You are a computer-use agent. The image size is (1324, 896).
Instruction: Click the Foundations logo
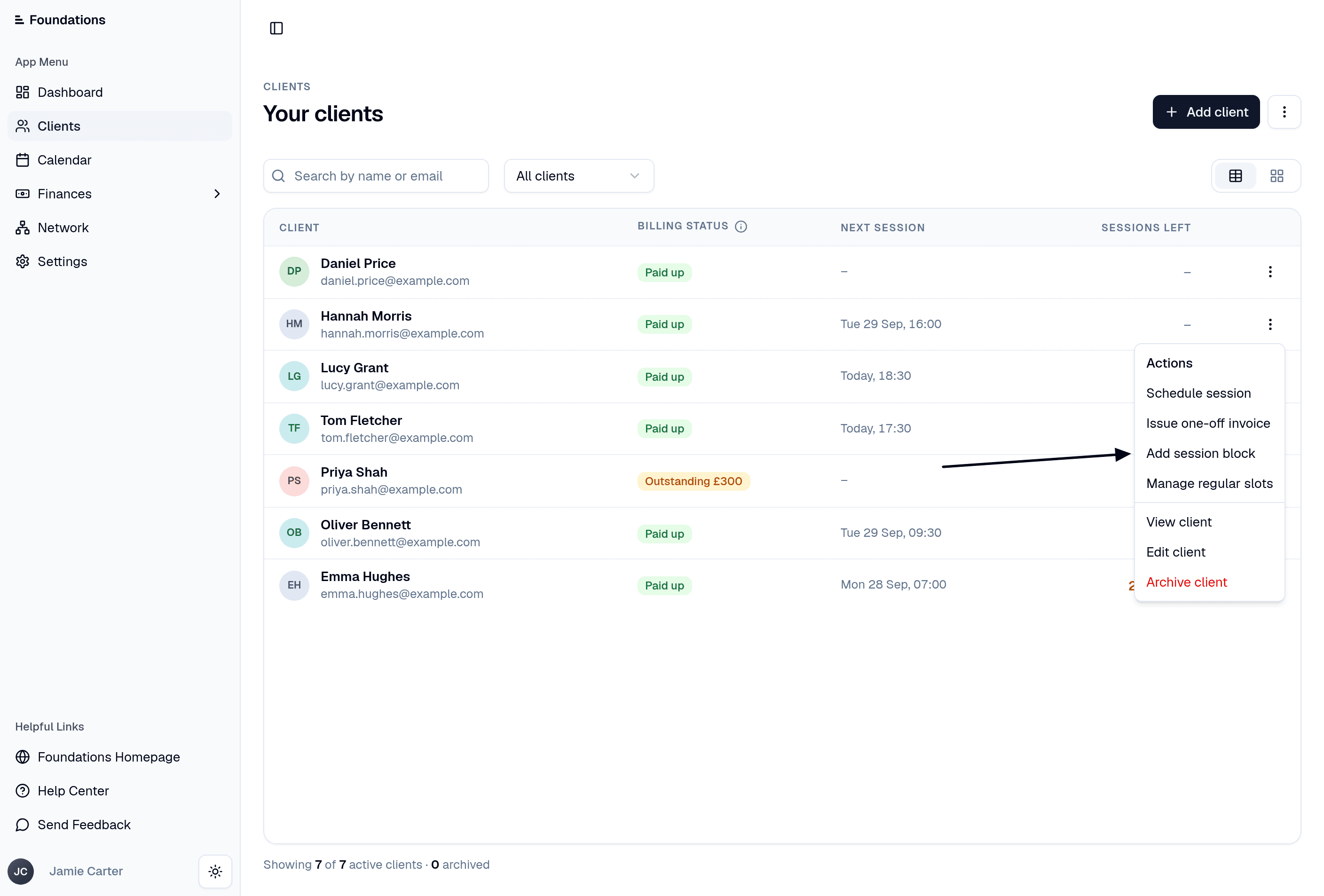[60, 20]
